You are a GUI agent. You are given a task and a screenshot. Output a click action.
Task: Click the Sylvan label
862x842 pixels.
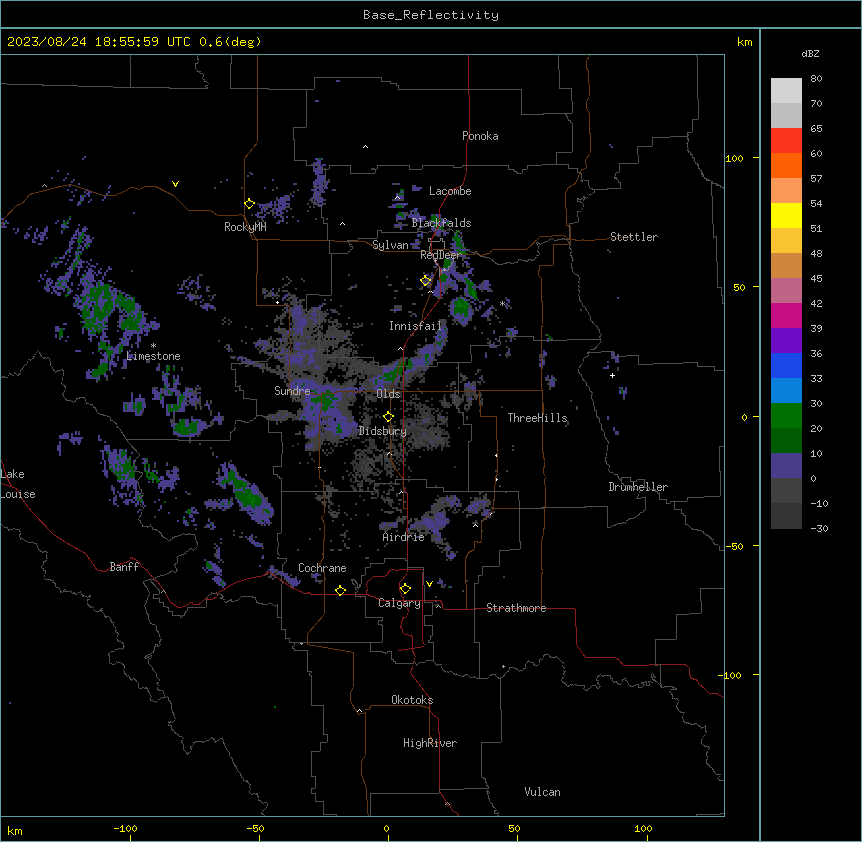coord(390,245)
